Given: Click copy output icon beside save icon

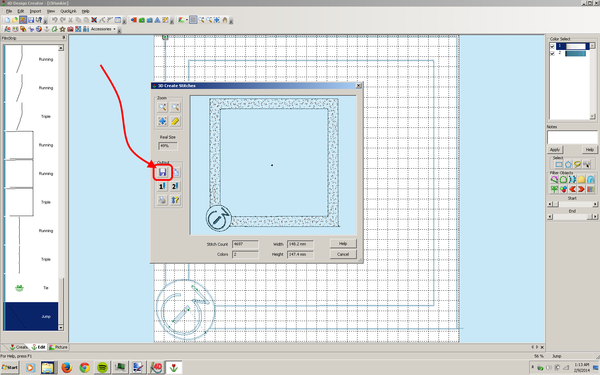Looking at the screenshot, I should 176,172.
